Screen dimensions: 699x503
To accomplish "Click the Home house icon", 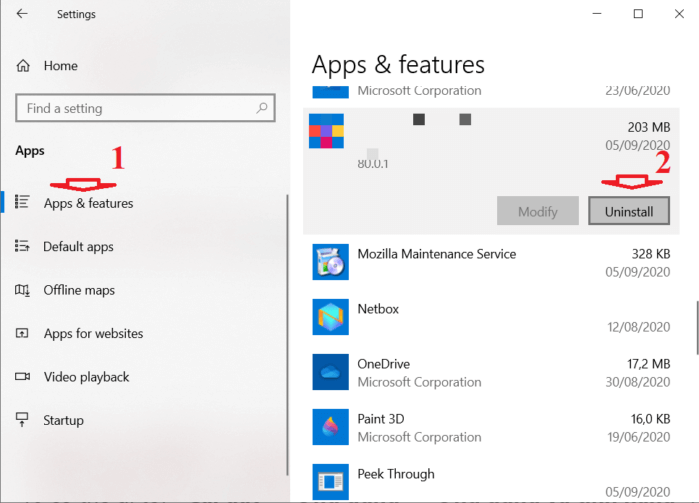I will pyautogui.click(x=23, y=66).
